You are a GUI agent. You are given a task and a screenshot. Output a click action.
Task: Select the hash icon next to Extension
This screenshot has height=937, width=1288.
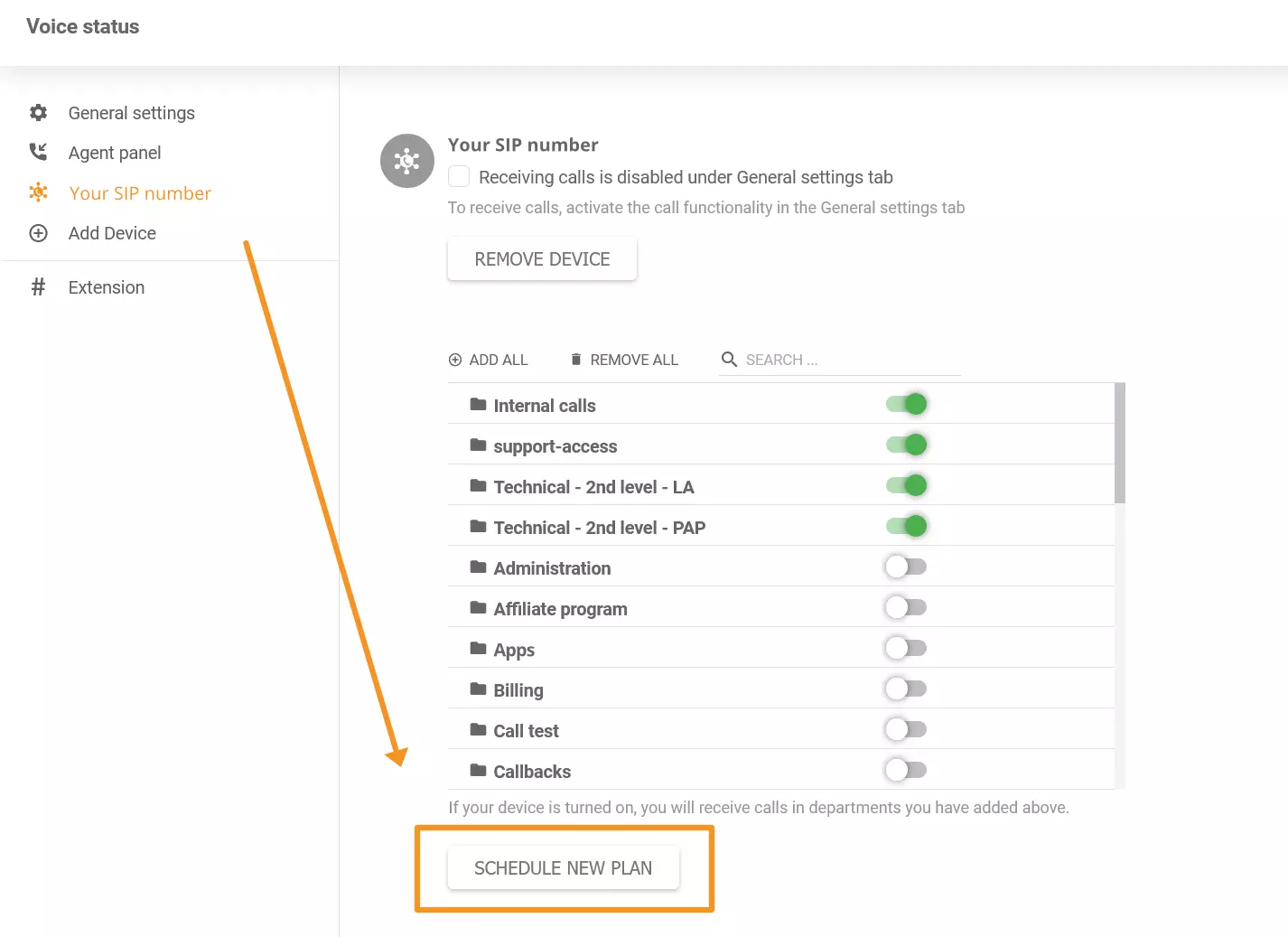point(38,286)
